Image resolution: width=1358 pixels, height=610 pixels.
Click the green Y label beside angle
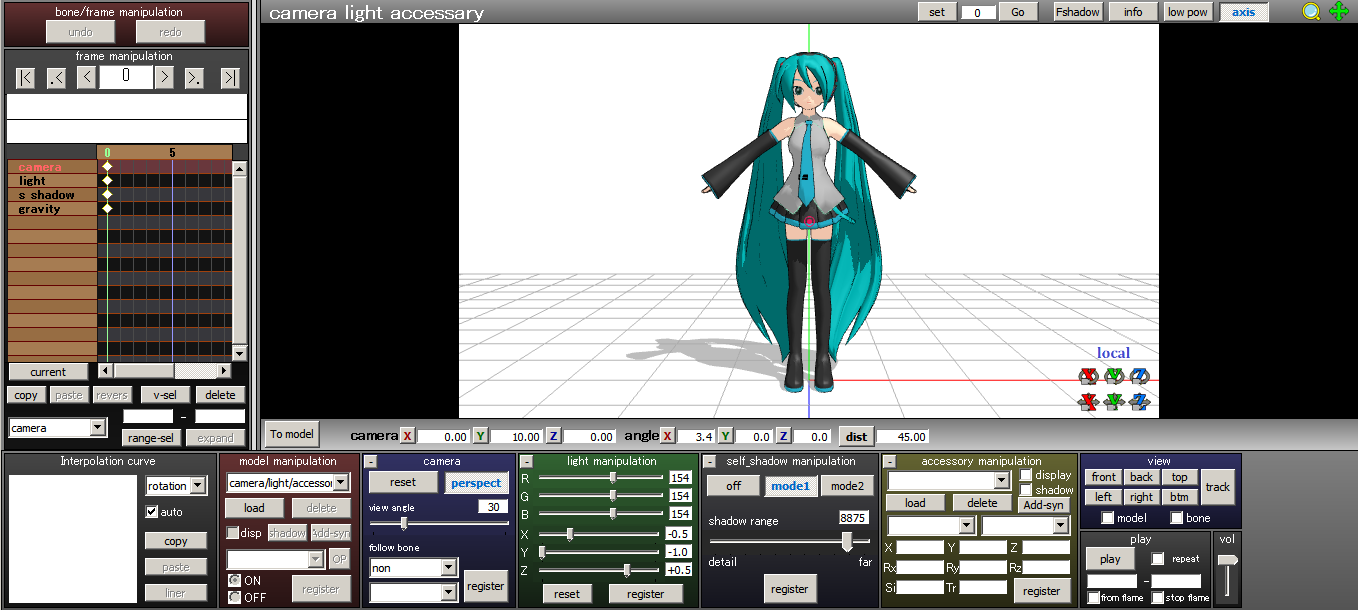[x=725, y=436]
